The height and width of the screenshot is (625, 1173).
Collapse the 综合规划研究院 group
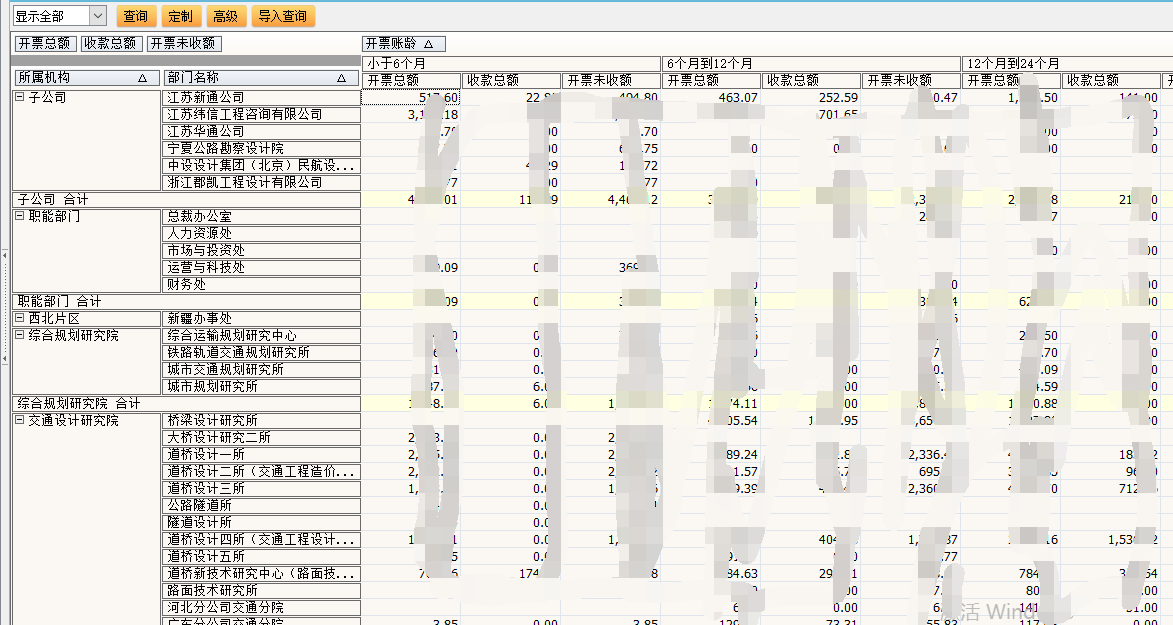pyautogui.click(x=20, y=335)
